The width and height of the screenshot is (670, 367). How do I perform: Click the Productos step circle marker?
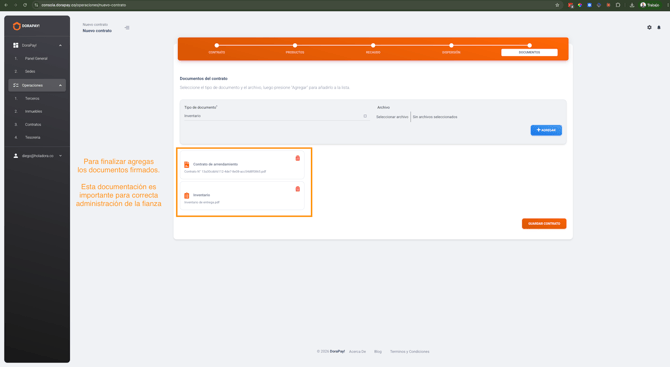pyautogui.click(x=295, y=45)
